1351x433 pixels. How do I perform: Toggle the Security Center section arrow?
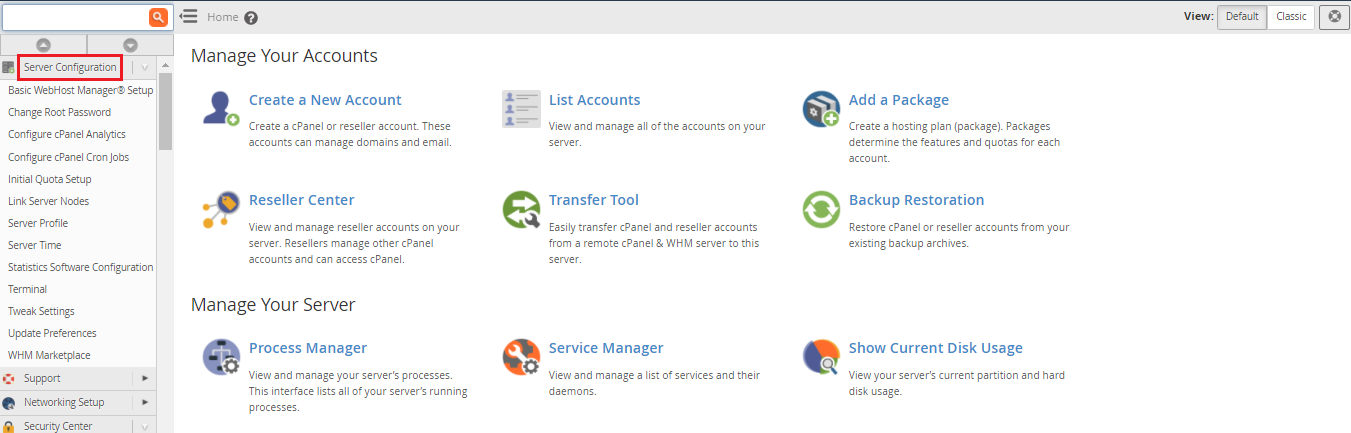[145, 426]
